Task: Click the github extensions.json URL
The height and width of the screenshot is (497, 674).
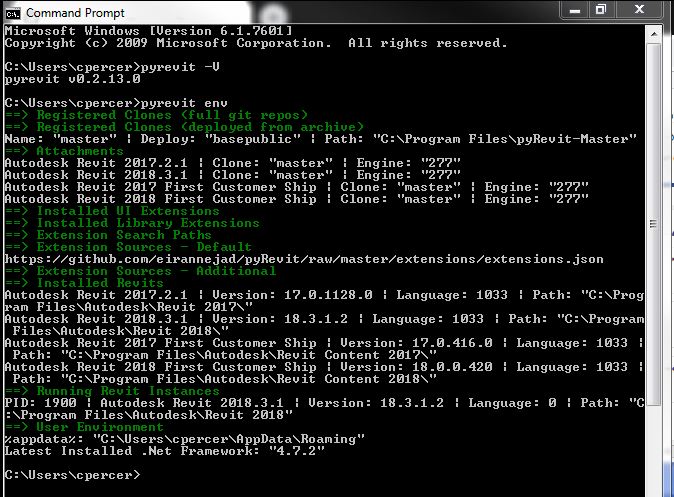Action: (304, 260)
